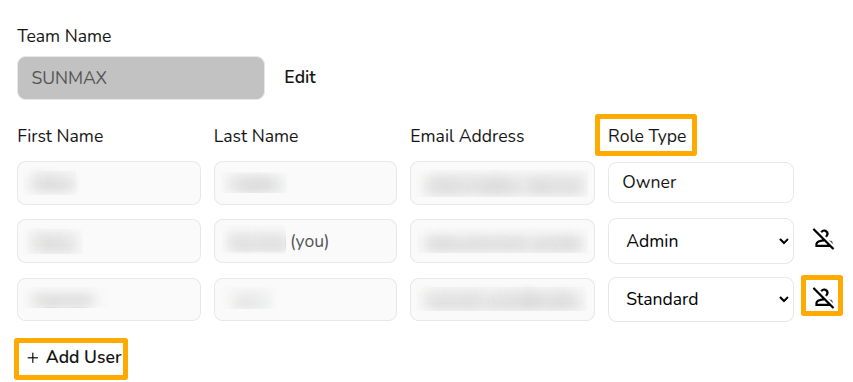Select the Admin row email address field
The image size is (853, 382).
[502, 241]
